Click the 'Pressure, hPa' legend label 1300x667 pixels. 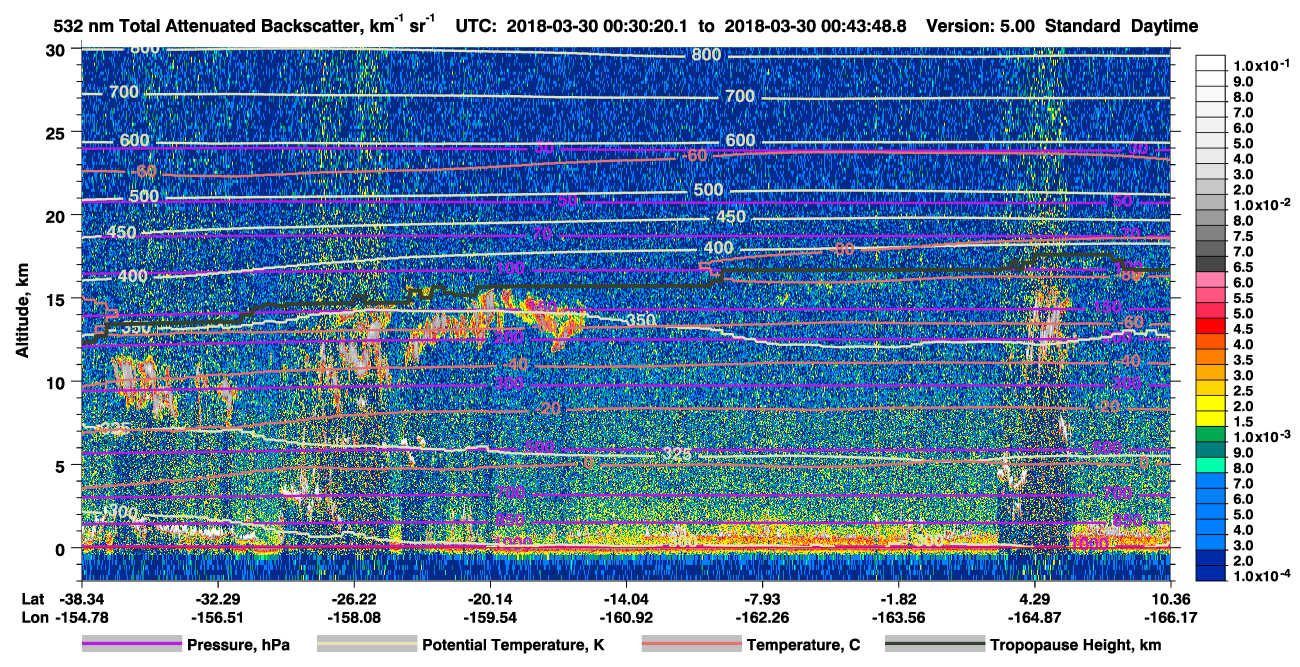(x=240, y=645)
